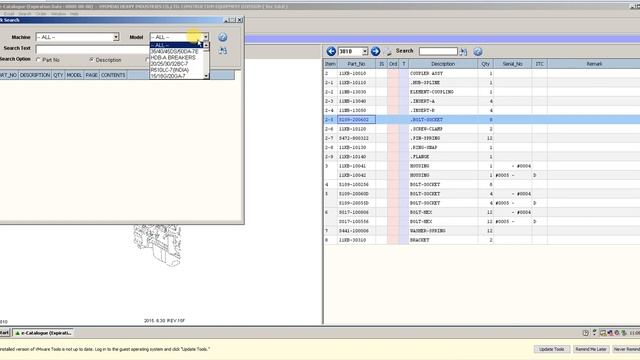This screenshot has height=360, width=640.
Task: Click the e-Catalogue taskbar button
Action: click(x=43, y=333)
